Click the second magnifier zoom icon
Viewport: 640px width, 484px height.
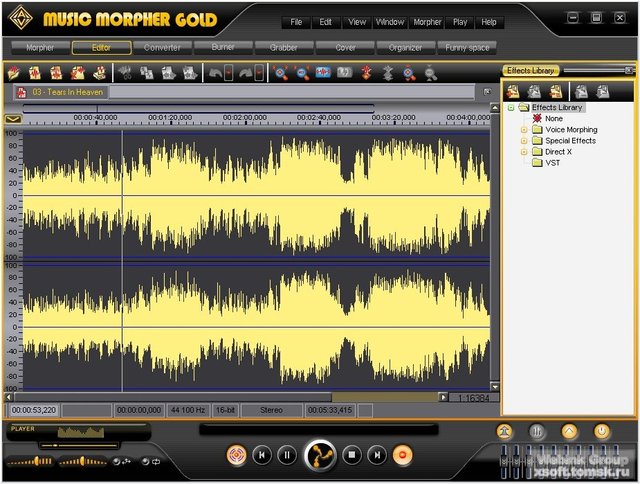(x=302, y=73)
